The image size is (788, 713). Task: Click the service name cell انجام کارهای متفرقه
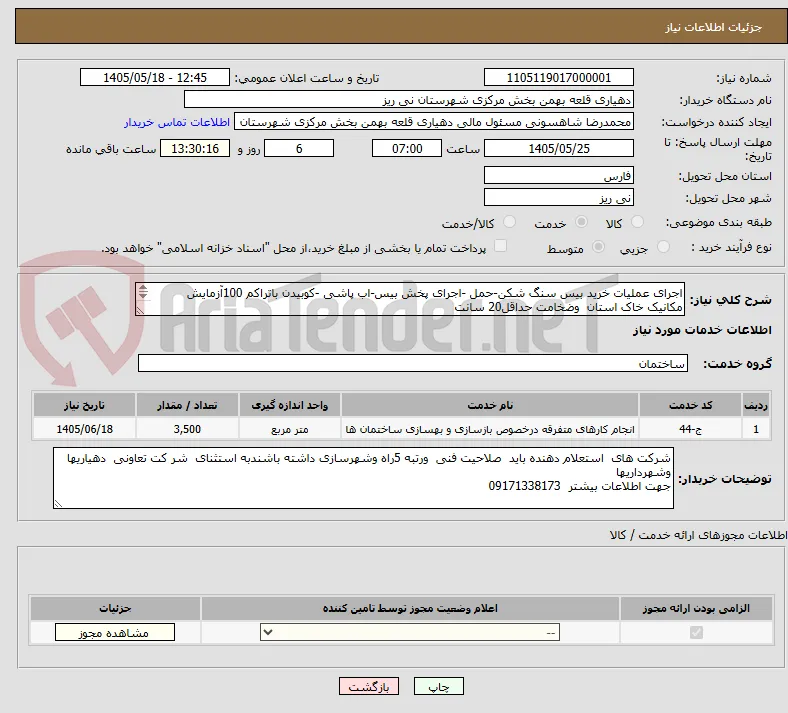[490, 429]
